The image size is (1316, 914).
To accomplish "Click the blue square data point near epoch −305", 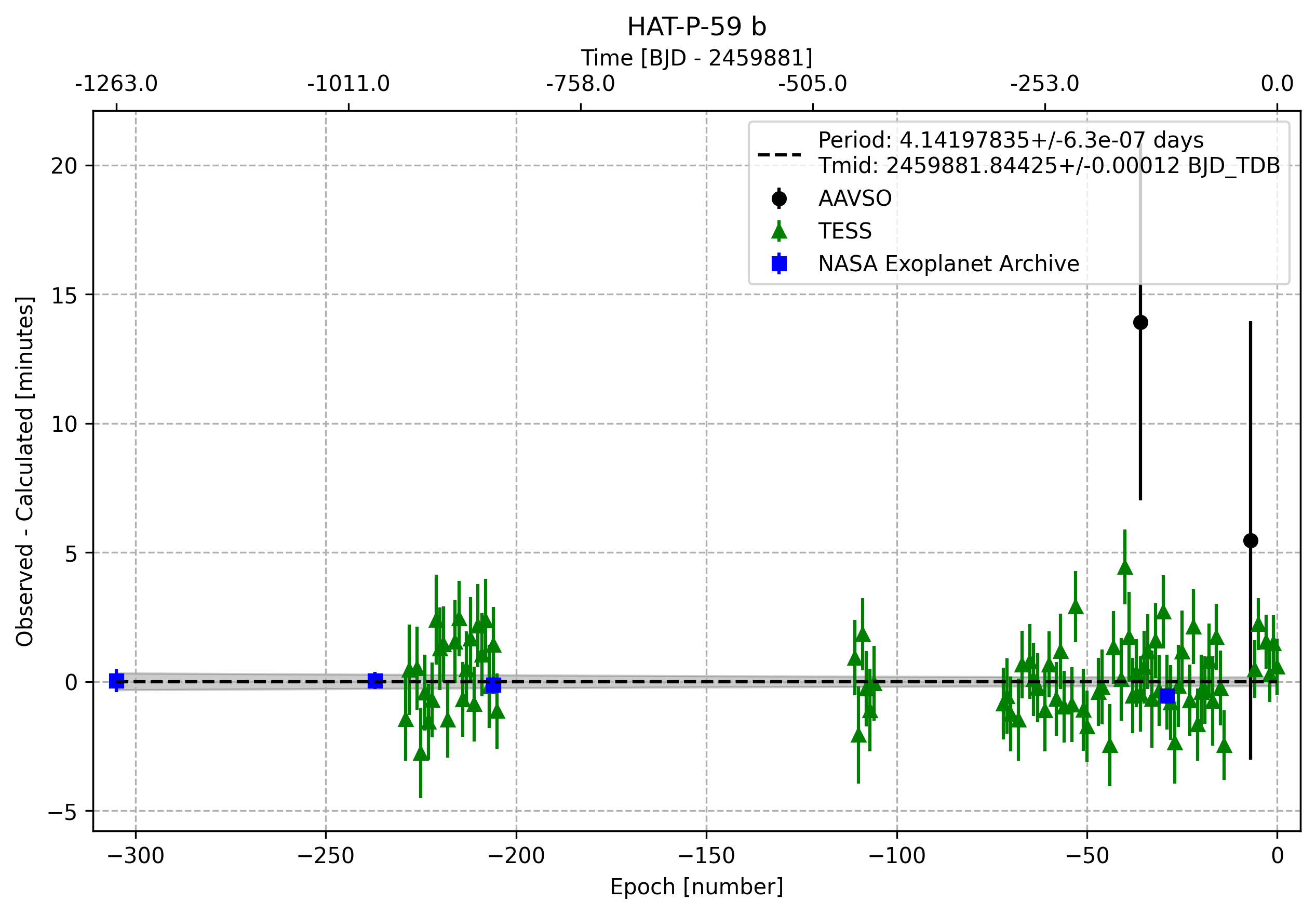I will tap(116, 681).
